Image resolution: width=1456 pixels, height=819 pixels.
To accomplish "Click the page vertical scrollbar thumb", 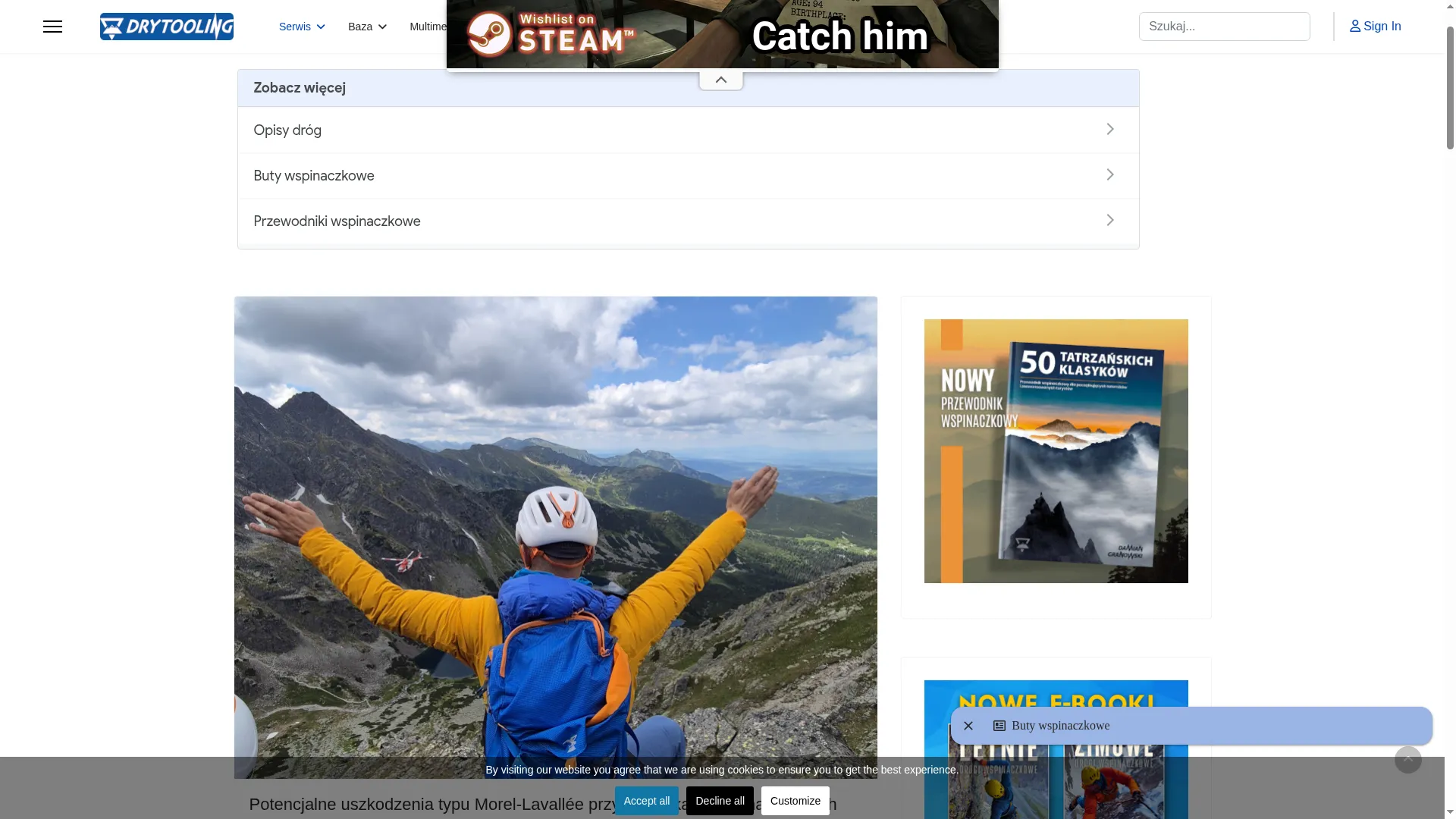I will tap(1450, 87).
